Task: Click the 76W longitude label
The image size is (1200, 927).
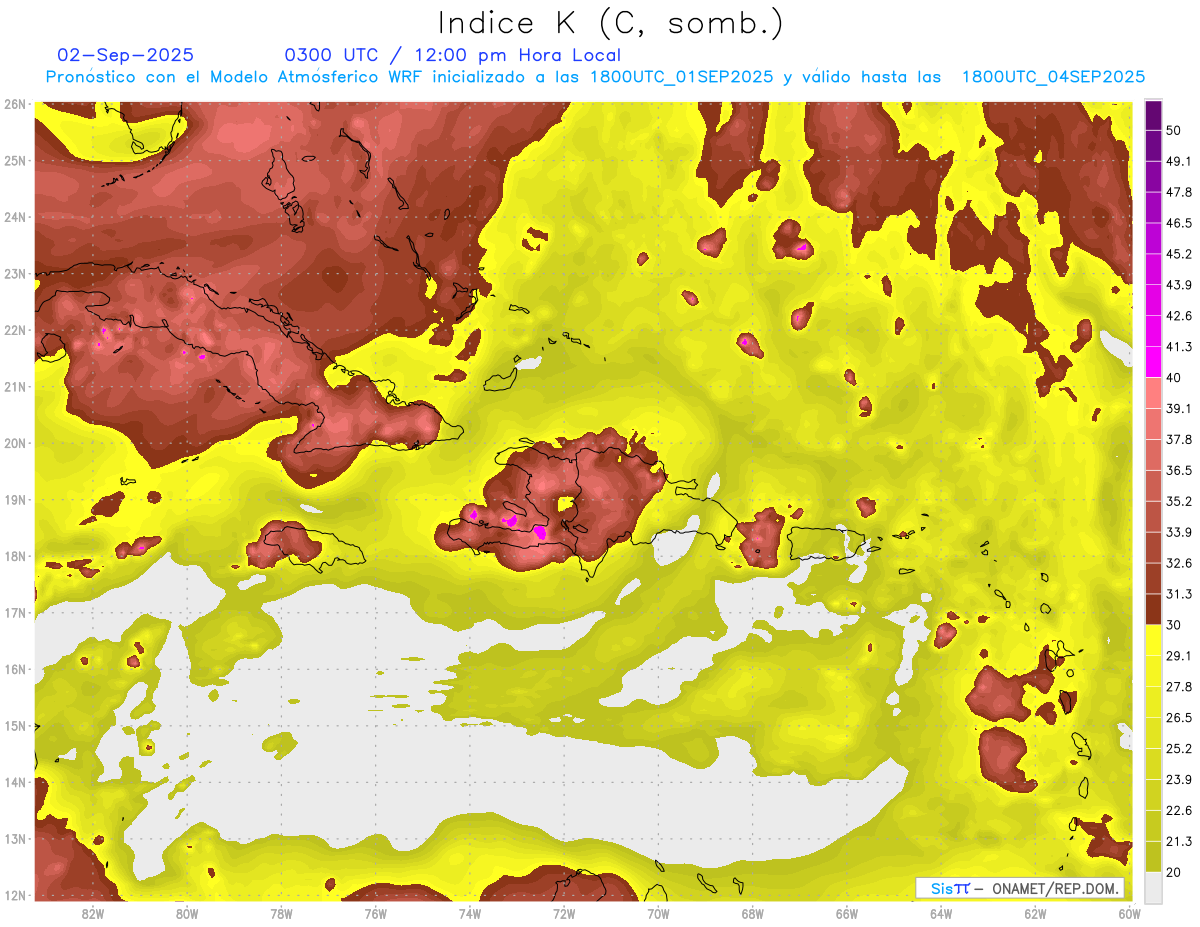Action: pos(375,913)
